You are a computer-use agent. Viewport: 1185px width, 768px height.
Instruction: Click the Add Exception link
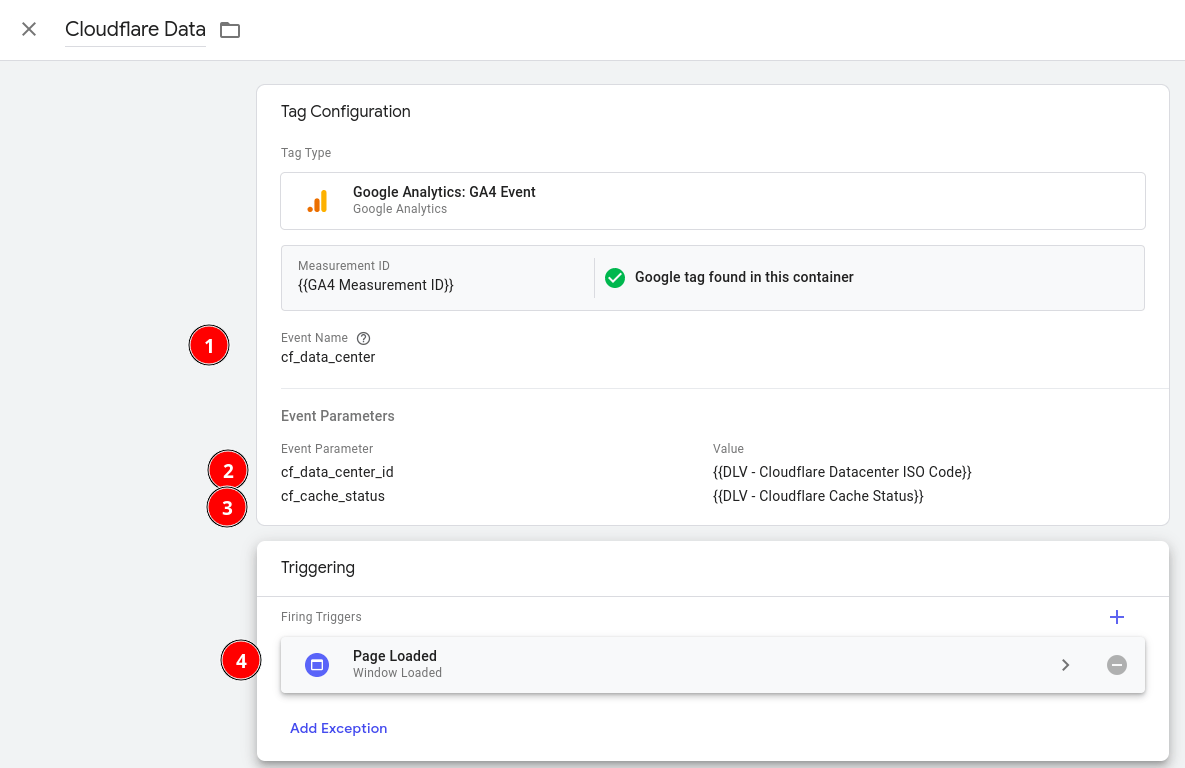coord(338,728)
